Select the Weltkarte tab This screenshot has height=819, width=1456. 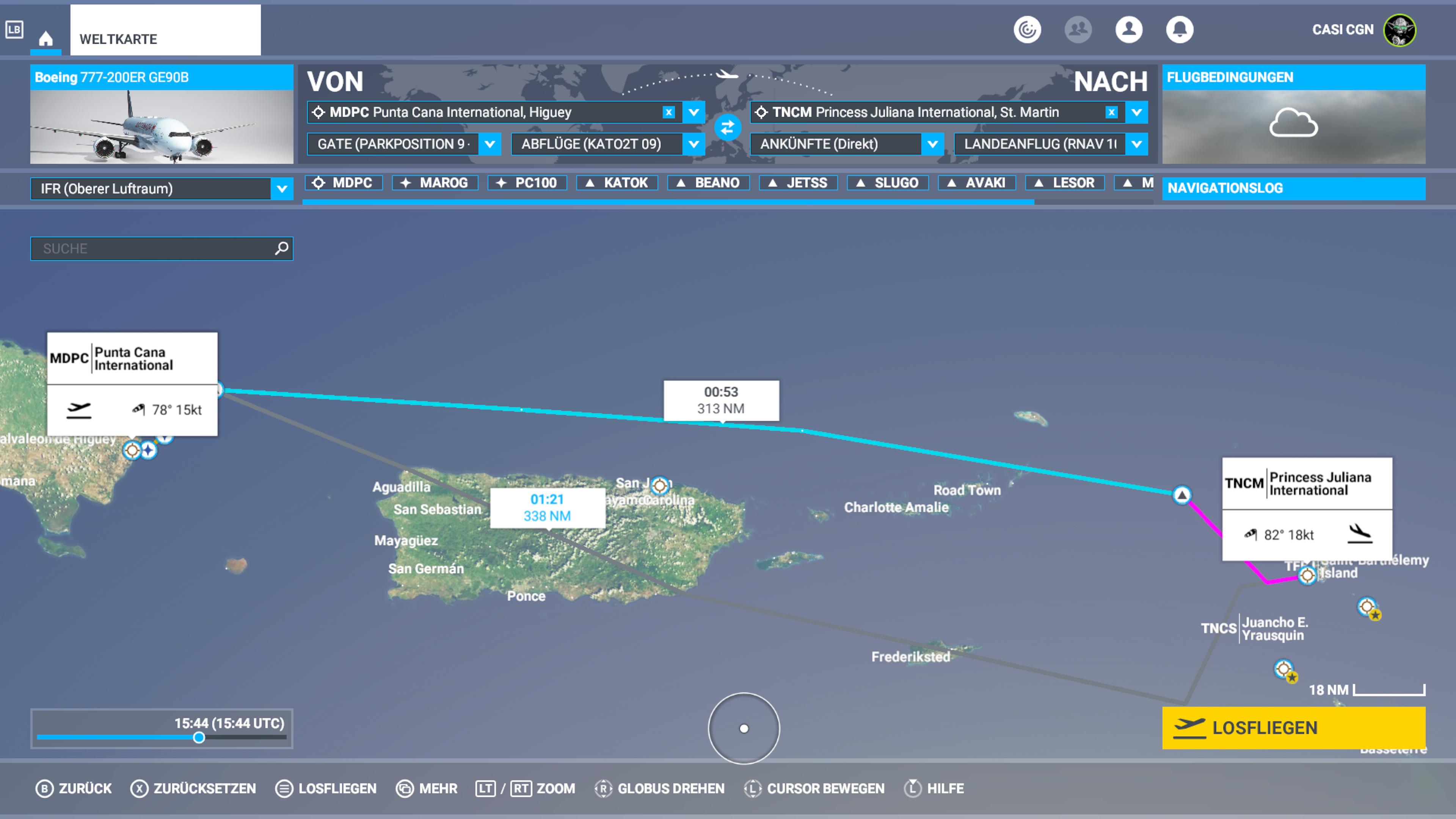165,30
